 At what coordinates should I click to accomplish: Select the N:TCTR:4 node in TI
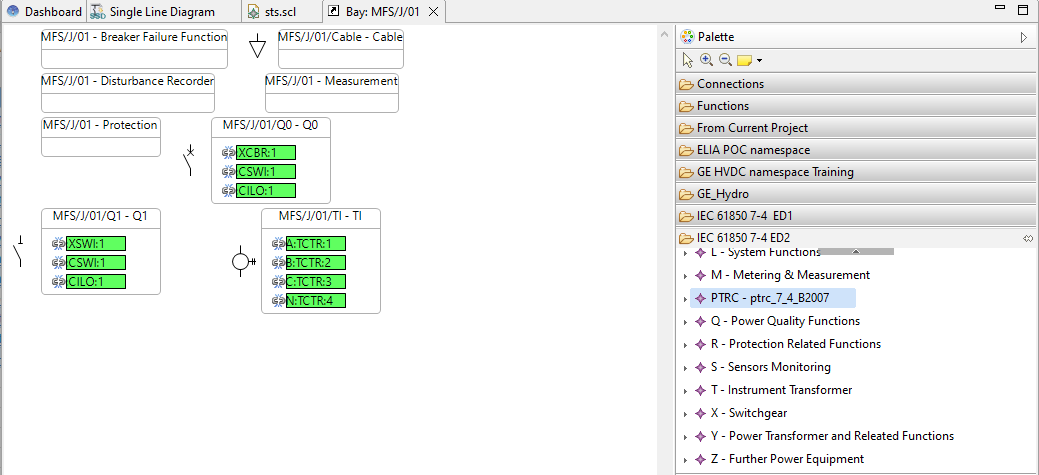(315, 300)
